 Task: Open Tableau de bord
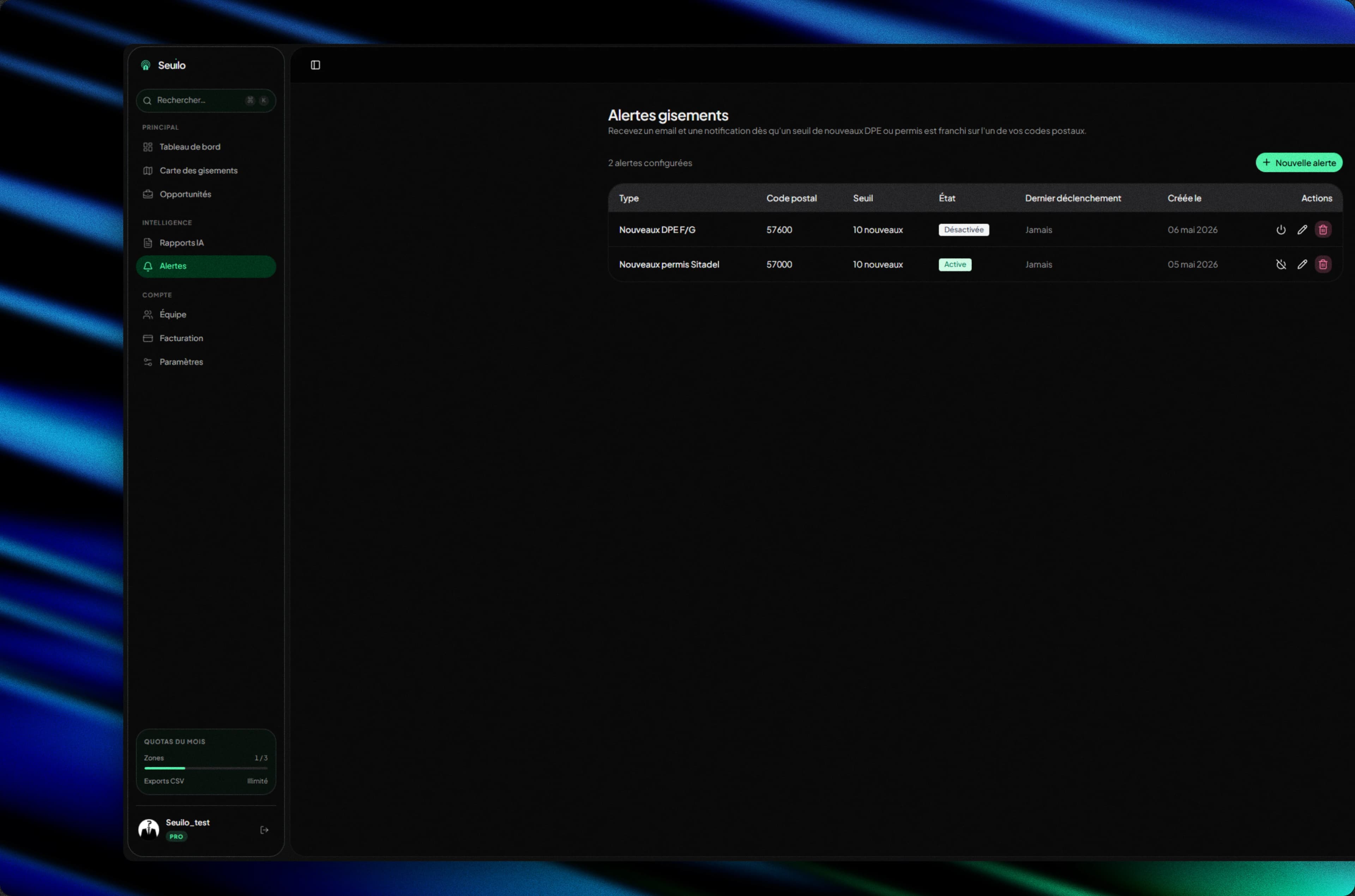click(x=206, y=148)
